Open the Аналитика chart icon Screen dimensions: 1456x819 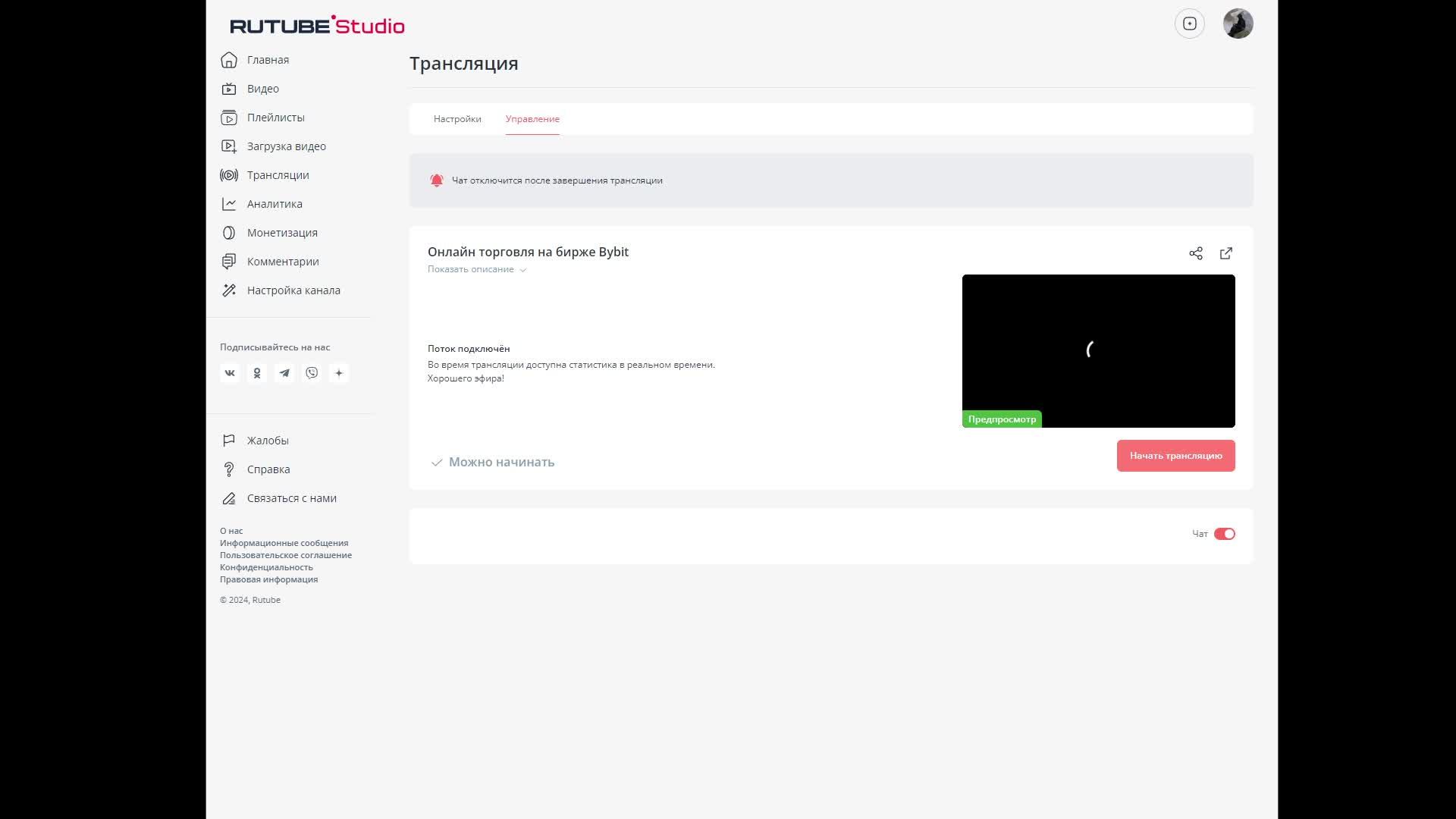coord(229,204)
